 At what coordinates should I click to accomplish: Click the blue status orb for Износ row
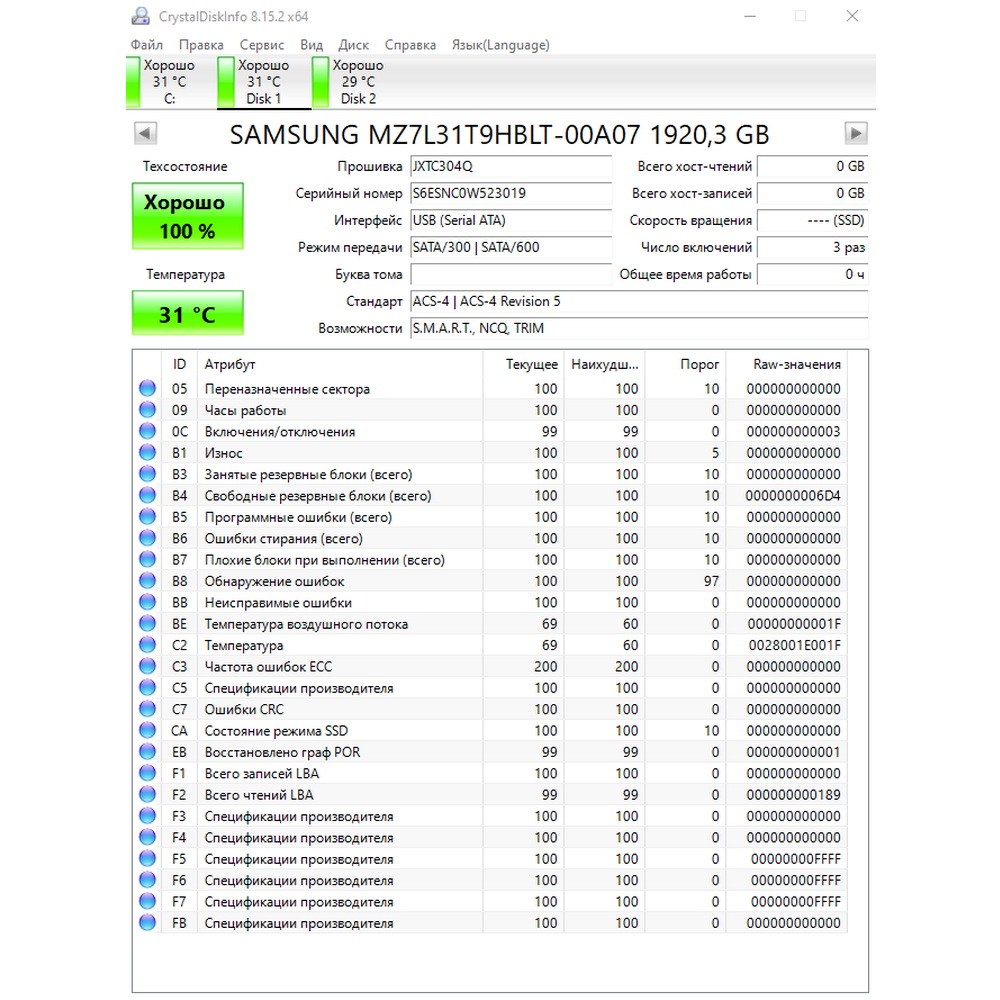click(x=147, y=453)
